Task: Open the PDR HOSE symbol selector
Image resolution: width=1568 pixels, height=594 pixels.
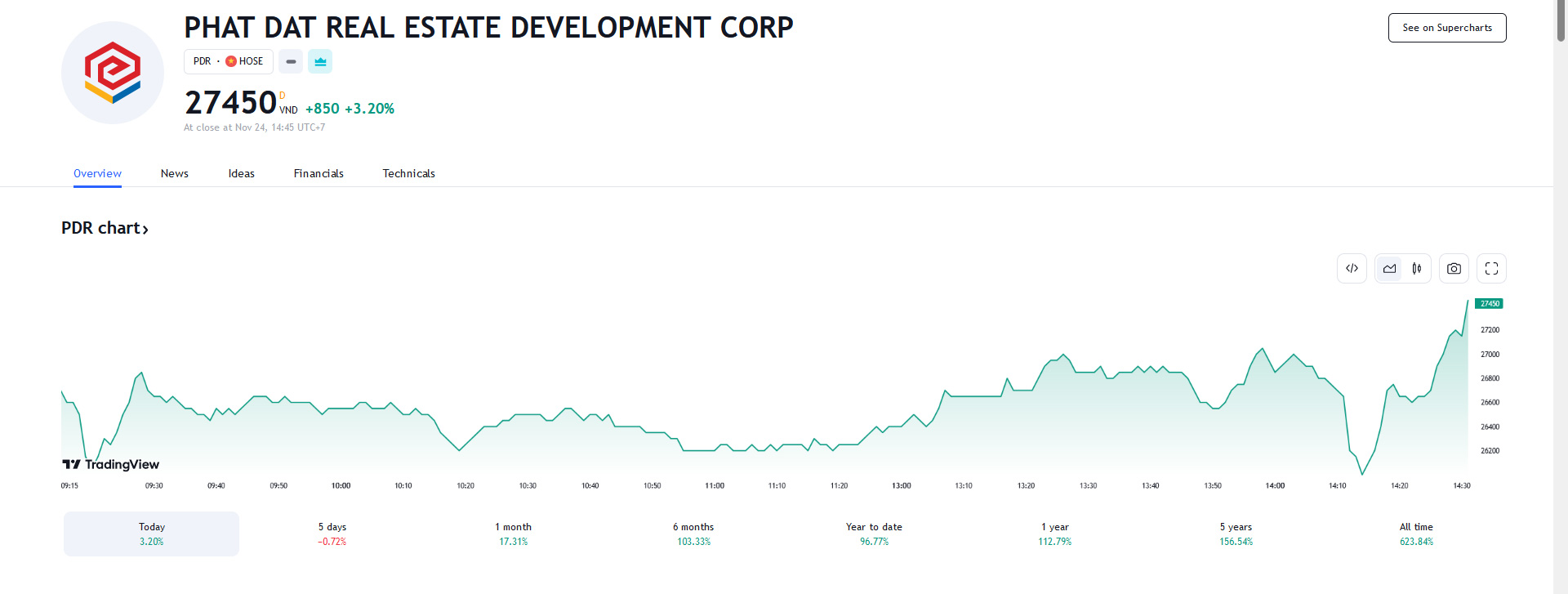Action: [228, 61]
